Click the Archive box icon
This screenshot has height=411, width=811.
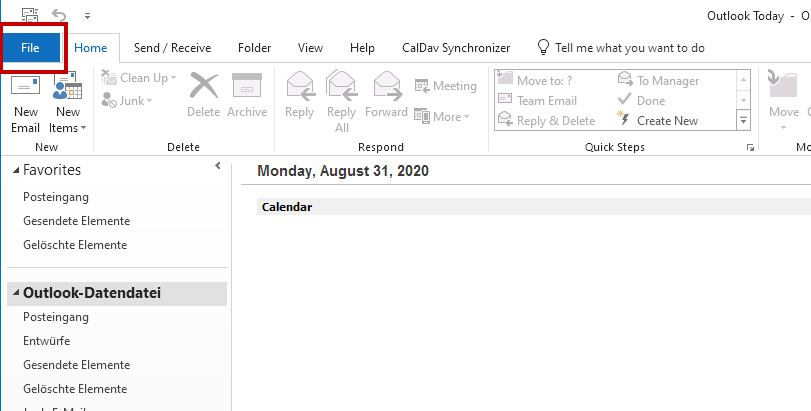247,85
